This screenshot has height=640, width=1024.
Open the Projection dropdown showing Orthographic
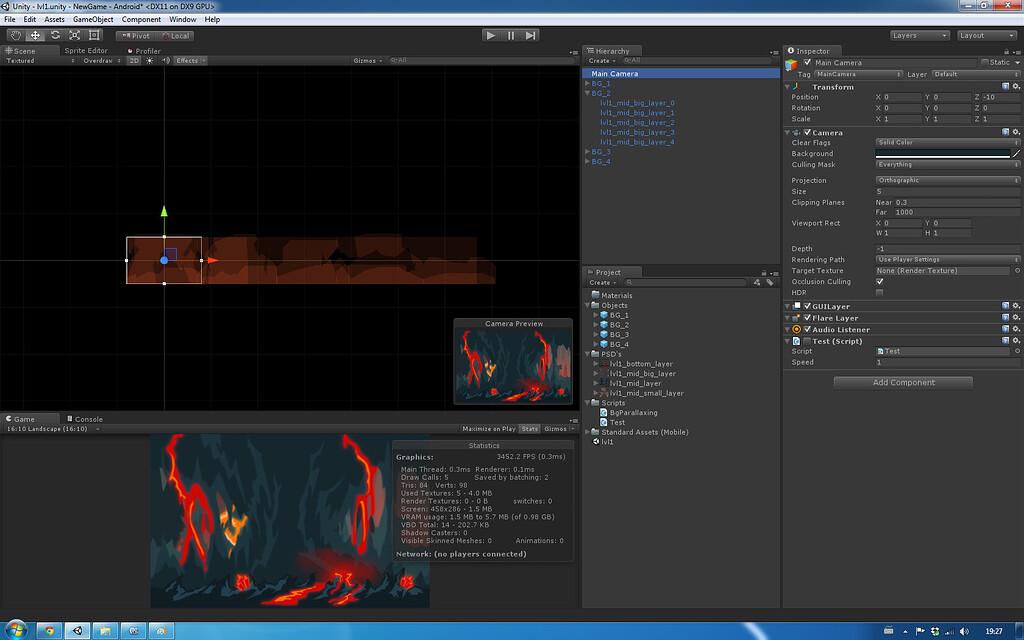pos(946,180)
